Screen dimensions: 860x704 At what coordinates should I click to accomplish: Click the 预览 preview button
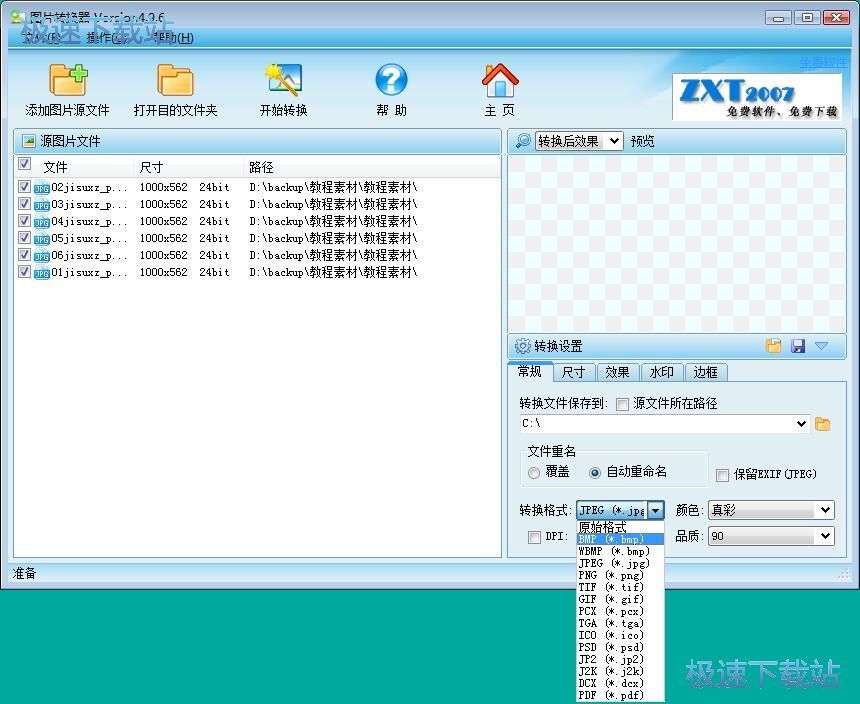pyautogui.click(x=640, y=141)
